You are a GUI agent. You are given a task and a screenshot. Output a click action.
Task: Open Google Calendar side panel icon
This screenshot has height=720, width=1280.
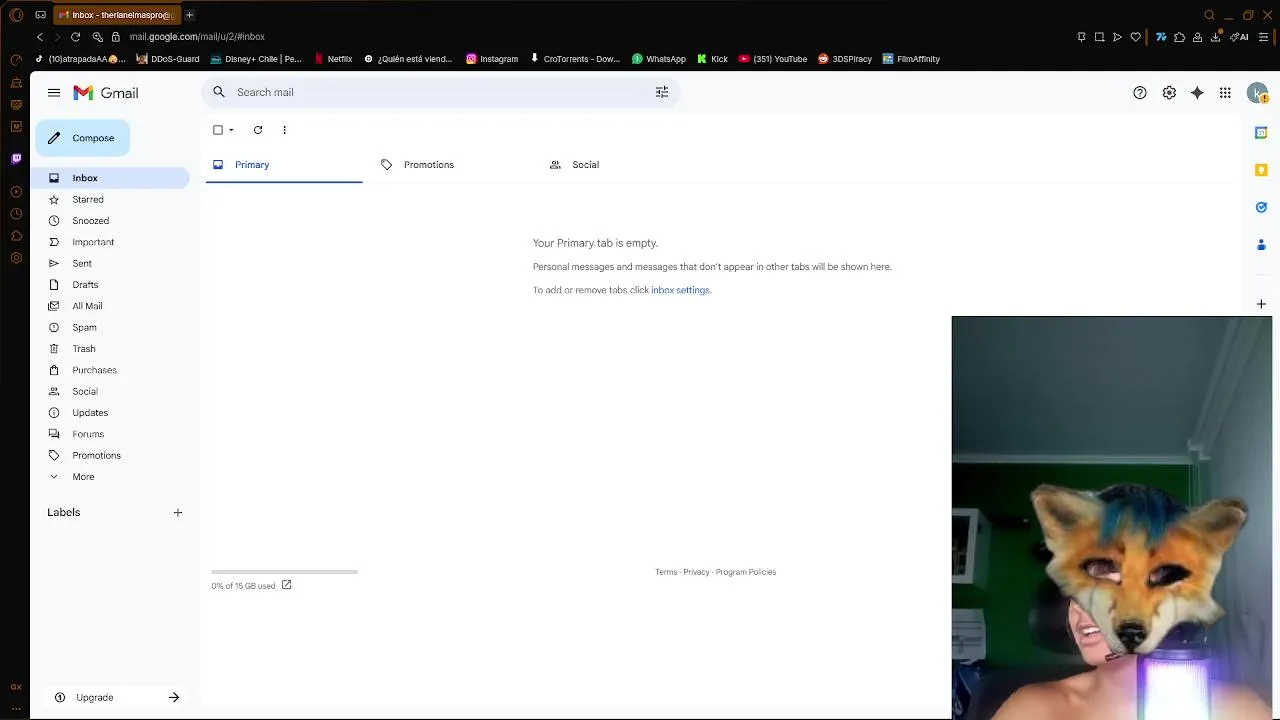[1261, 133]
